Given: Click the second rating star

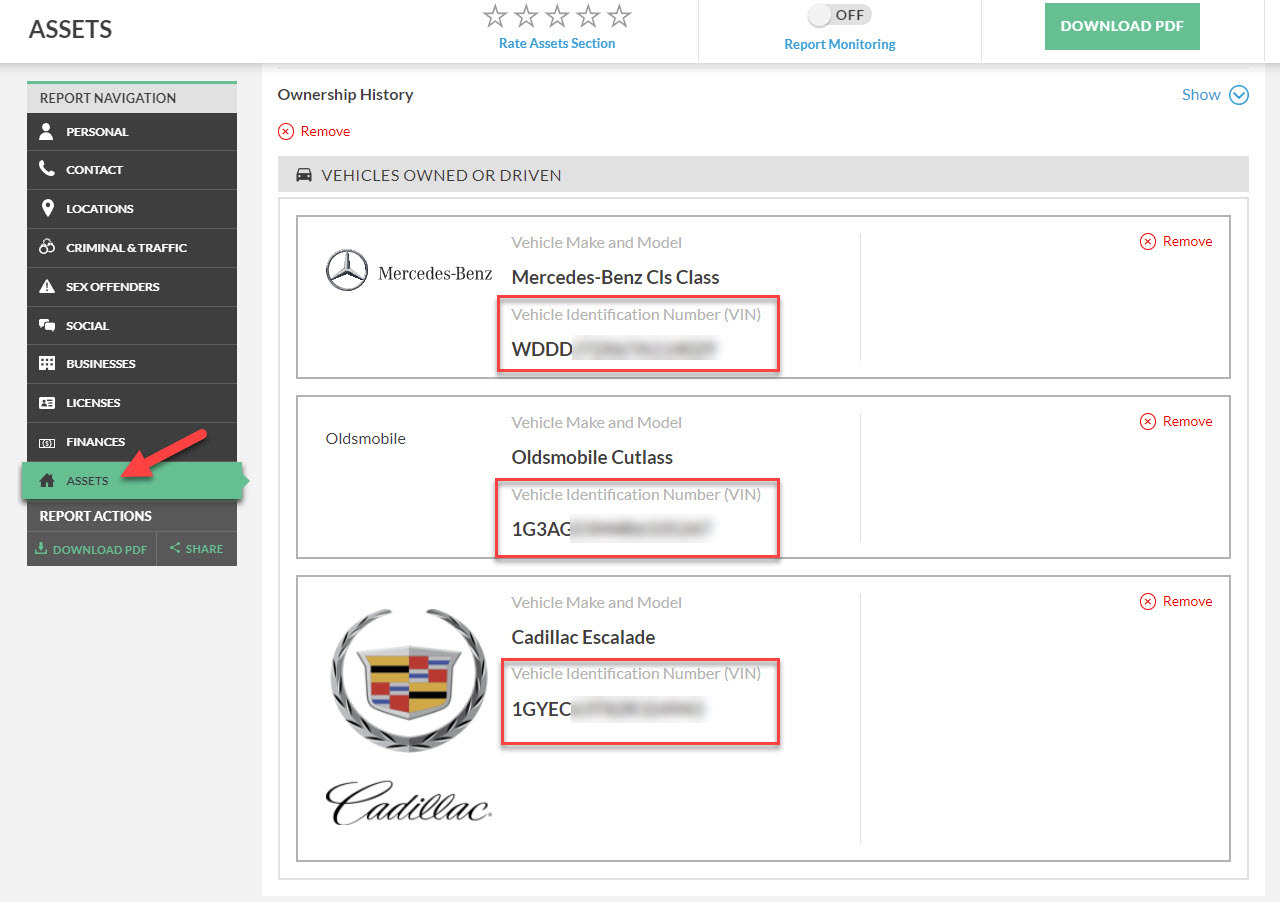Looking at the screenshot, I should [x=526, y=16].
